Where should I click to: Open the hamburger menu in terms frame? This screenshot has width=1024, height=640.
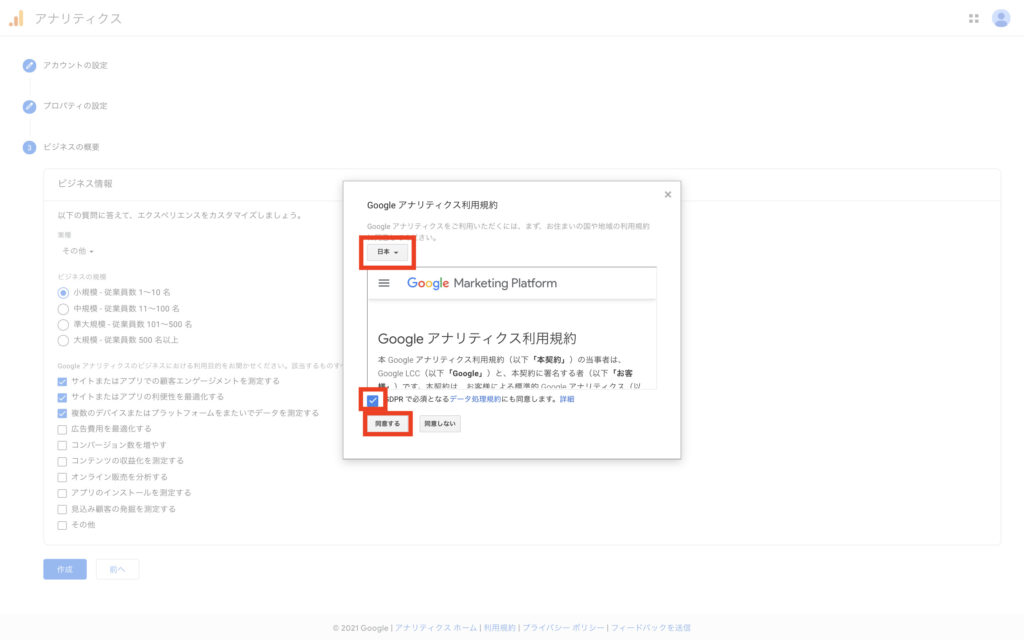pos(384,283)
